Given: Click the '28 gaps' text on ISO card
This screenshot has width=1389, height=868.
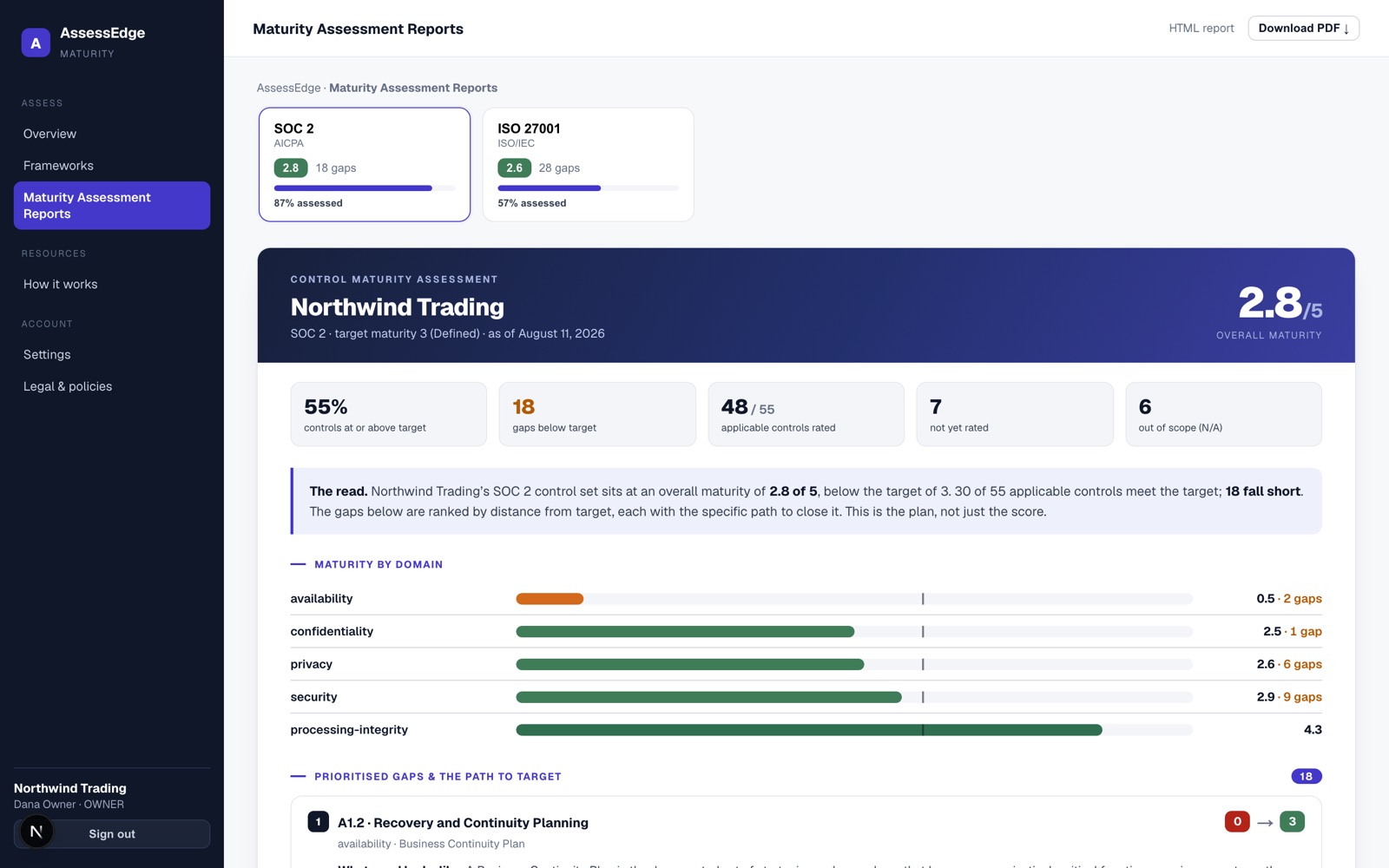Looking at the screenshot, I should 559,168.
